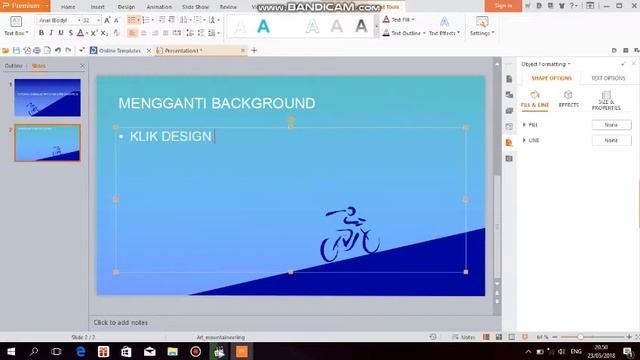Choose the teal A WordArt style
The width and height of the screenshot is (640, 360).
pos(263,27)
